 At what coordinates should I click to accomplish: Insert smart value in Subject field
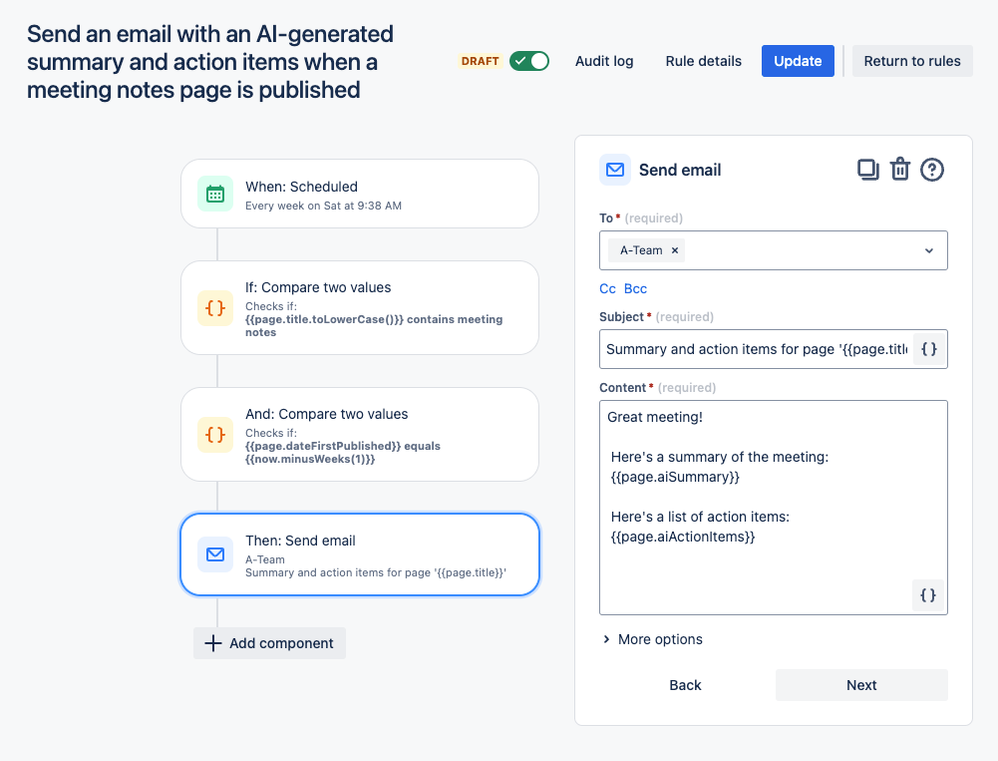point(929,349)
